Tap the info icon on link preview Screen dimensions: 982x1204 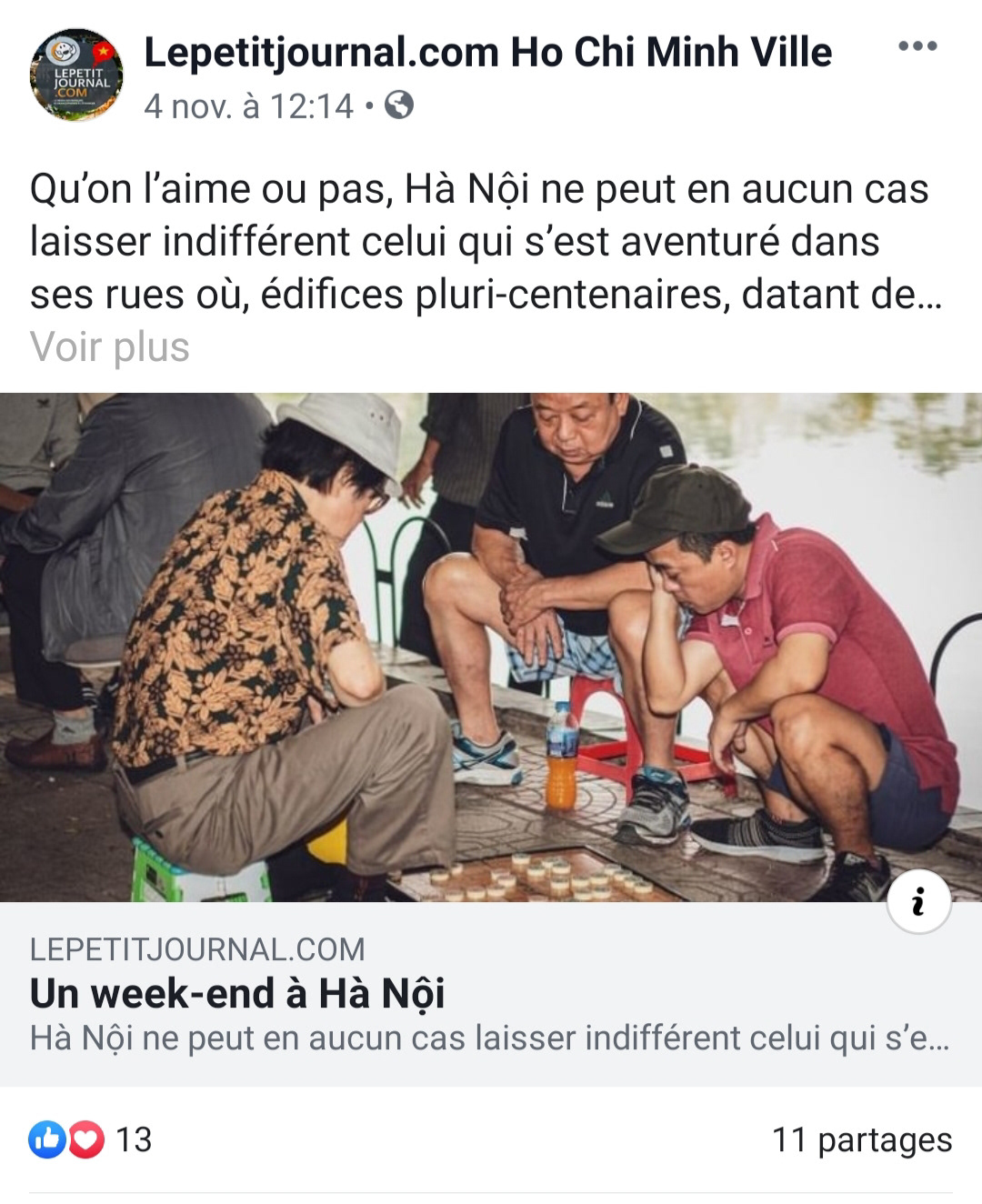[x=918, y=902]
